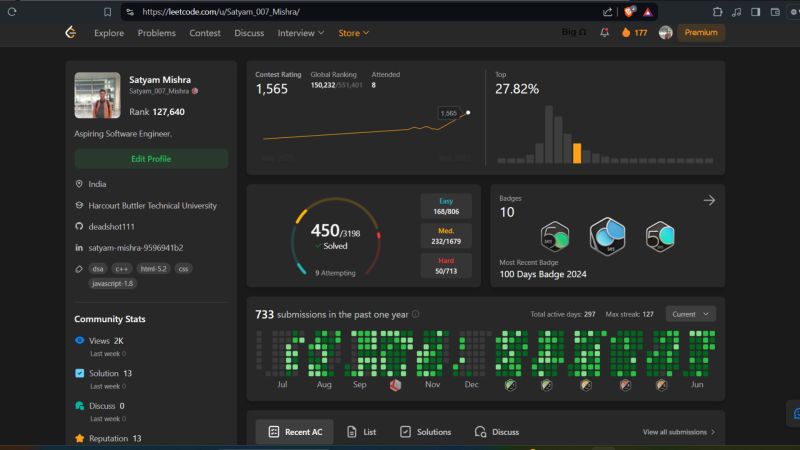
Task: Open the rightmost 50 Days badge icon
Action: [660, 236]
